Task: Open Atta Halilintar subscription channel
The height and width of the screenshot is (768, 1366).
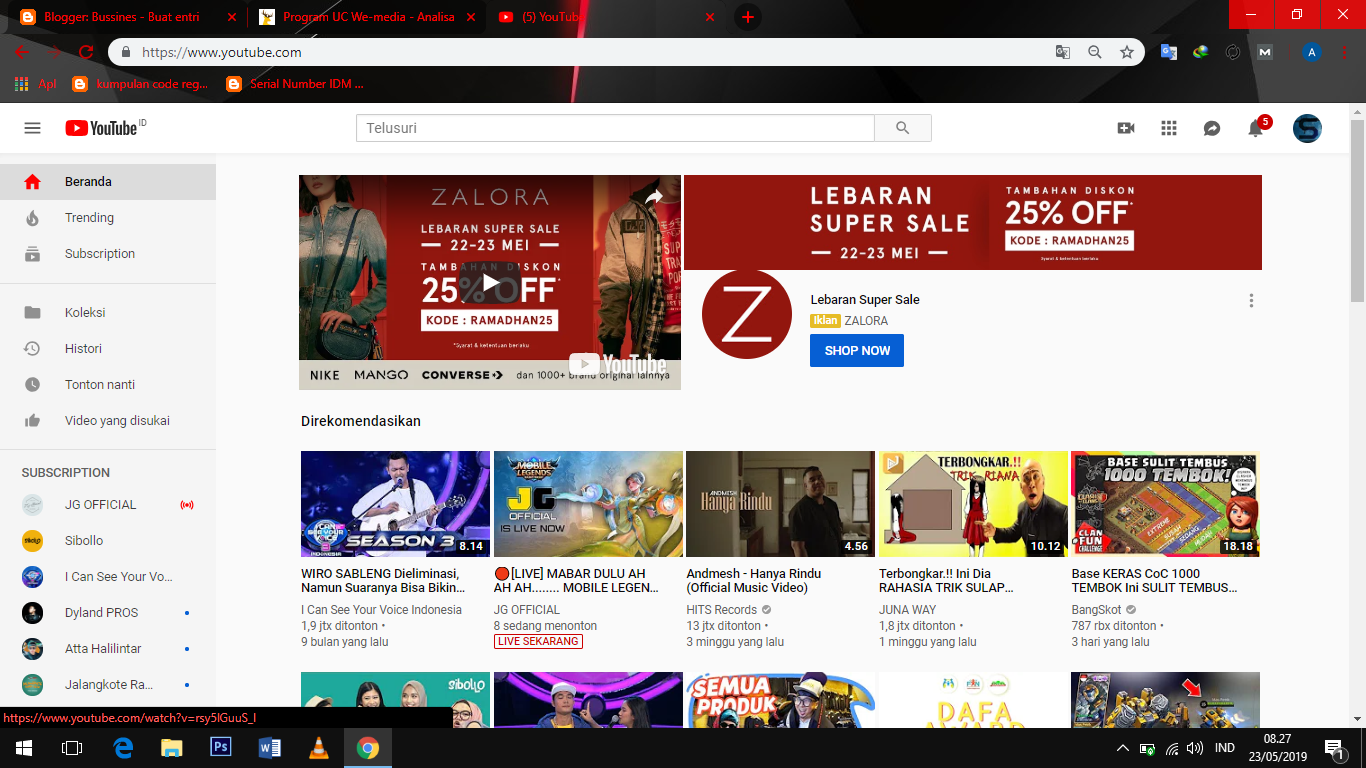Action: coord(108,649)
